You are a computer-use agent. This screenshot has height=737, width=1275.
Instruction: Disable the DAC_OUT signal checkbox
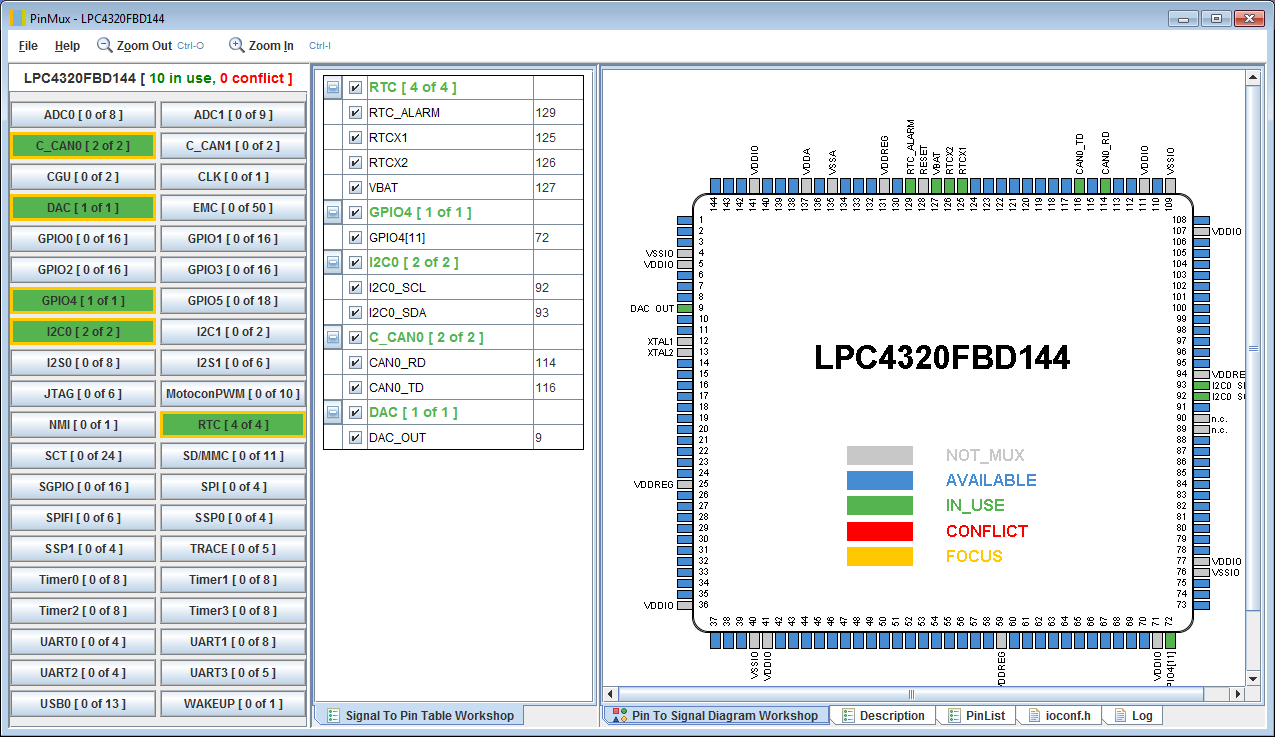355,438
